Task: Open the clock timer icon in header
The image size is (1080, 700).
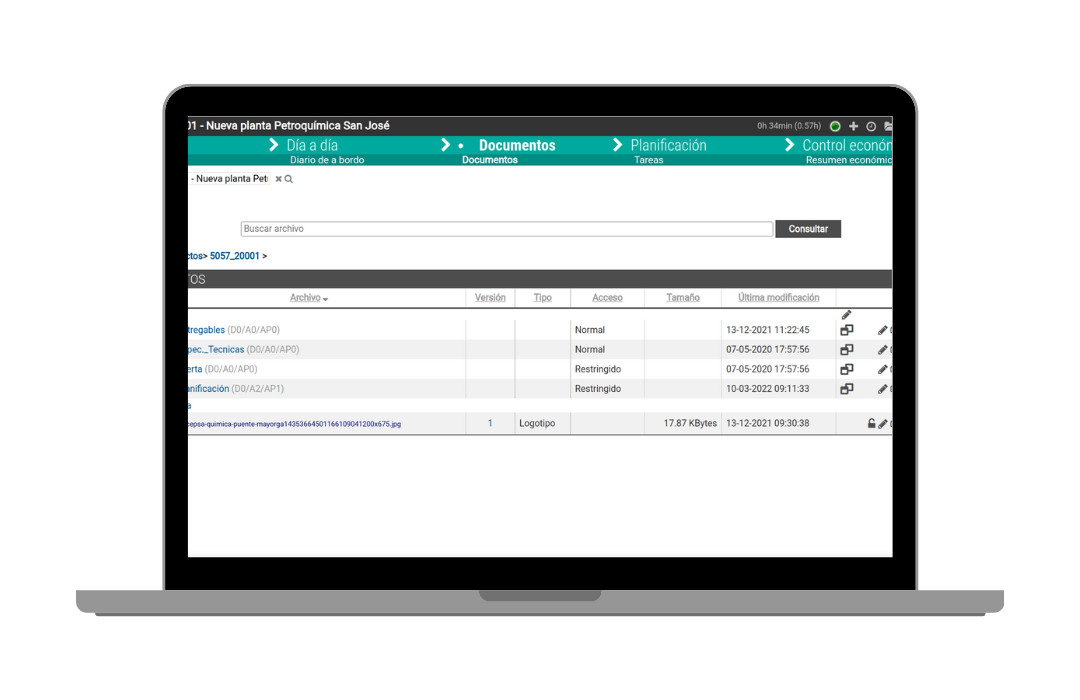Action: pyautogui.click(x=871, y=126)
